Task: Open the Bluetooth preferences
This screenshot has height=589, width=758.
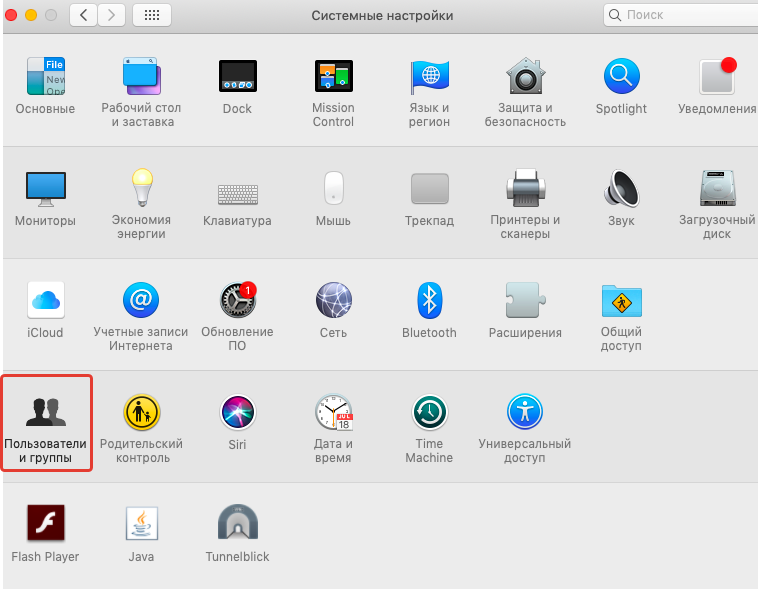Action: pos(429,300)
